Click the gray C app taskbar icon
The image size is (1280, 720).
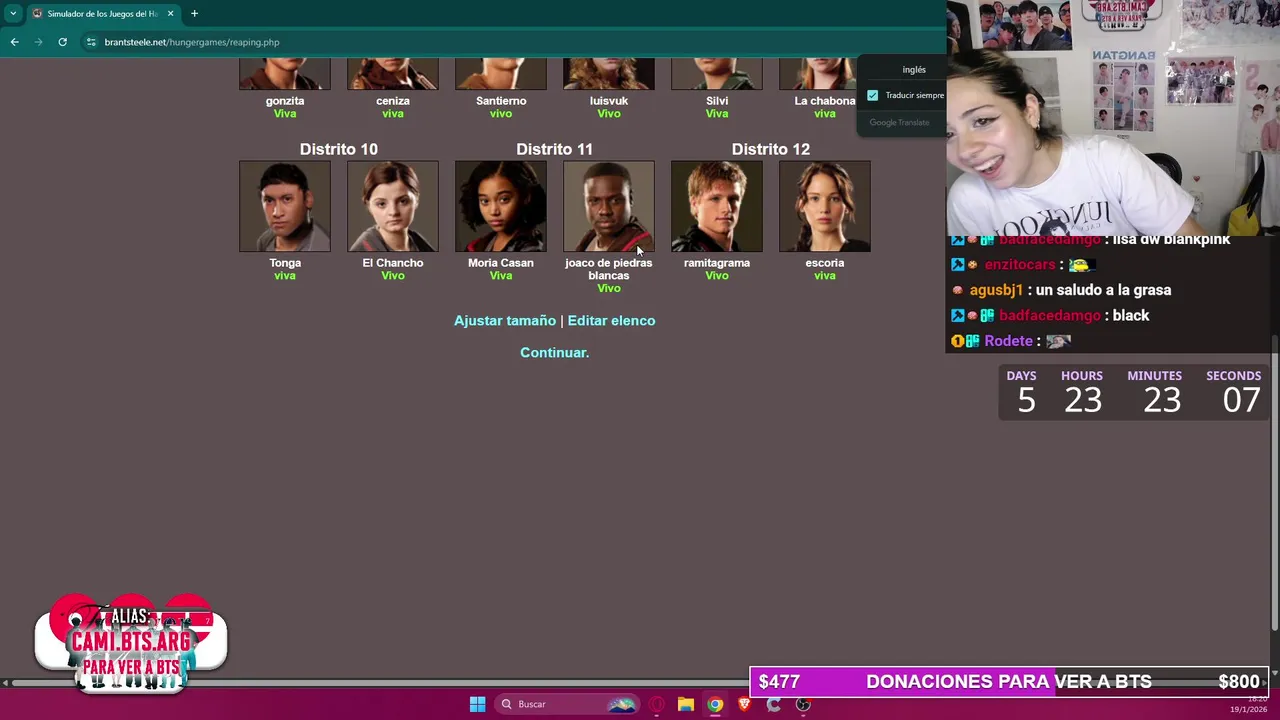(x=773, y=704)
